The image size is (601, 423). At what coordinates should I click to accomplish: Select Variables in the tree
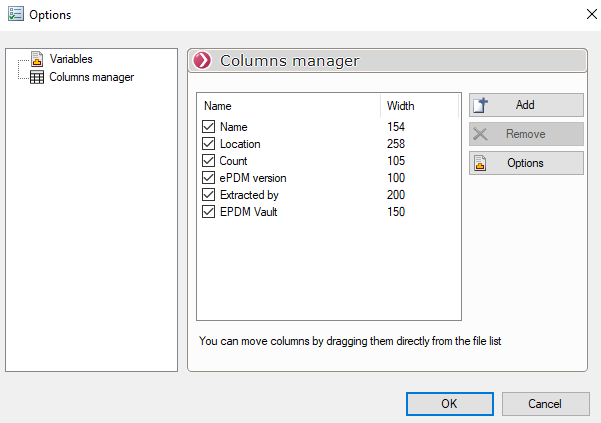(71, 60)
